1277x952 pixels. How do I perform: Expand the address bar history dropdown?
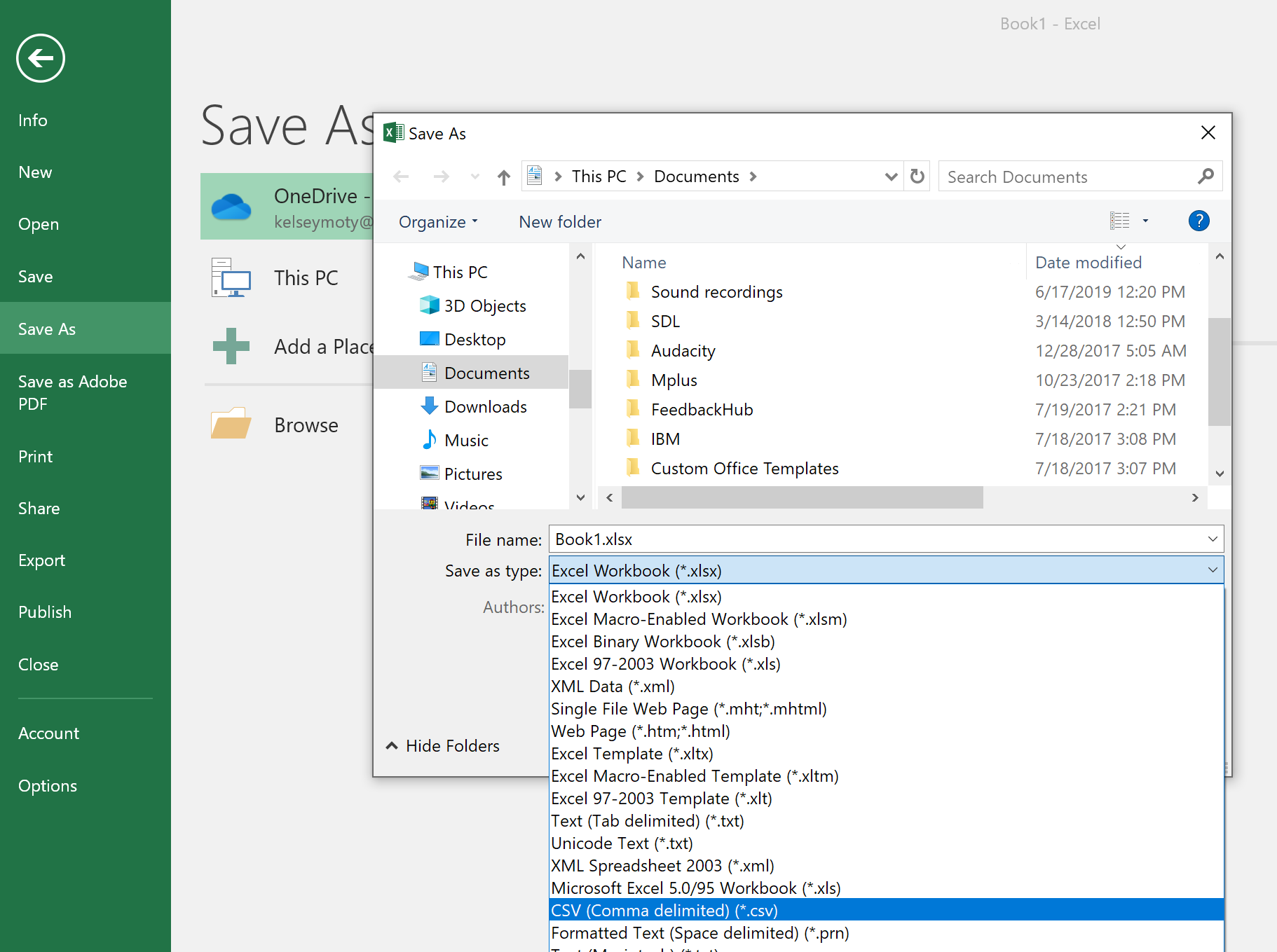891,177
